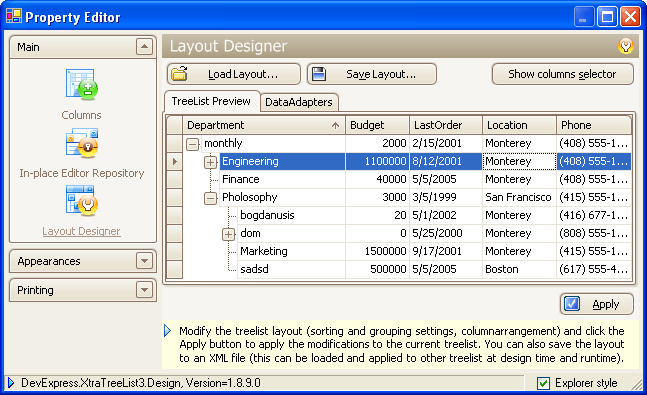
Task: Switch to the TreeList Preview tab
Action: [x=211, y=101]
